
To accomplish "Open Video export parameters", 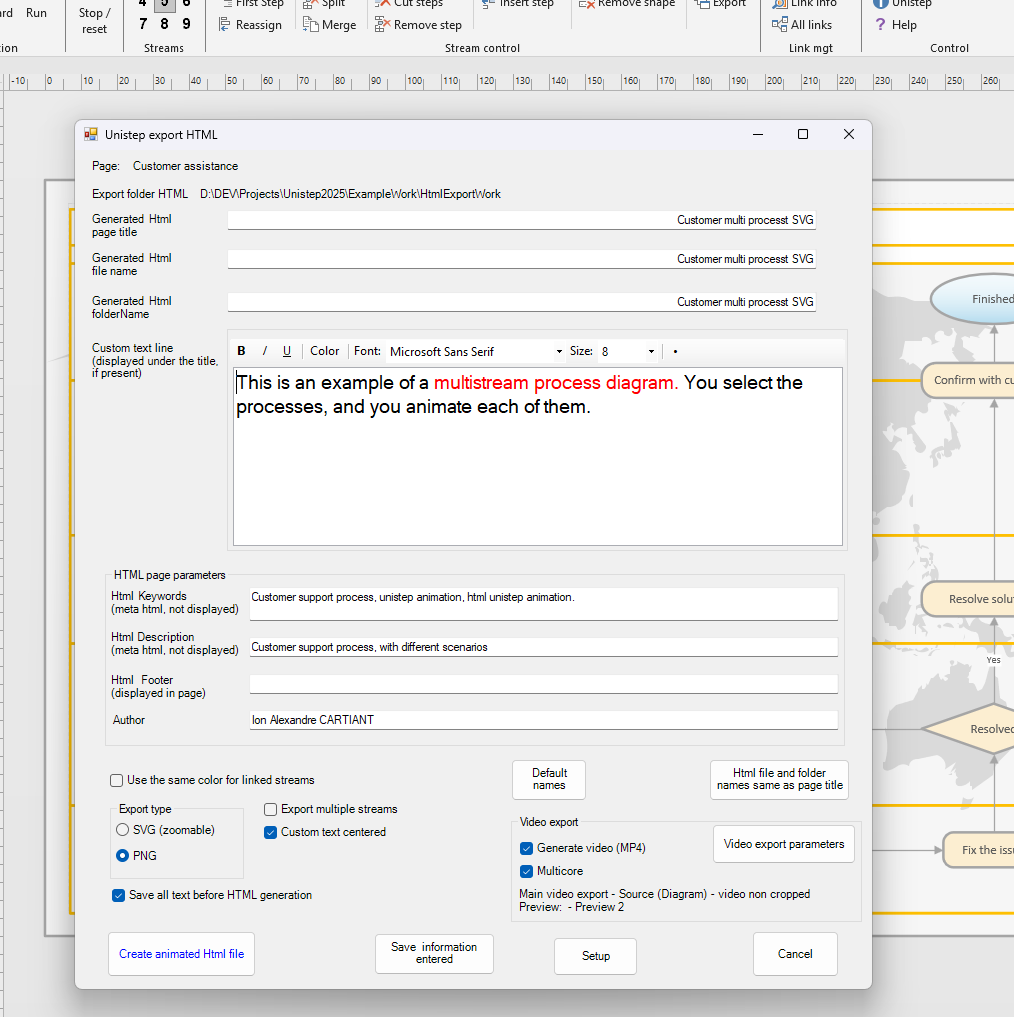I will tap(783, 844).
